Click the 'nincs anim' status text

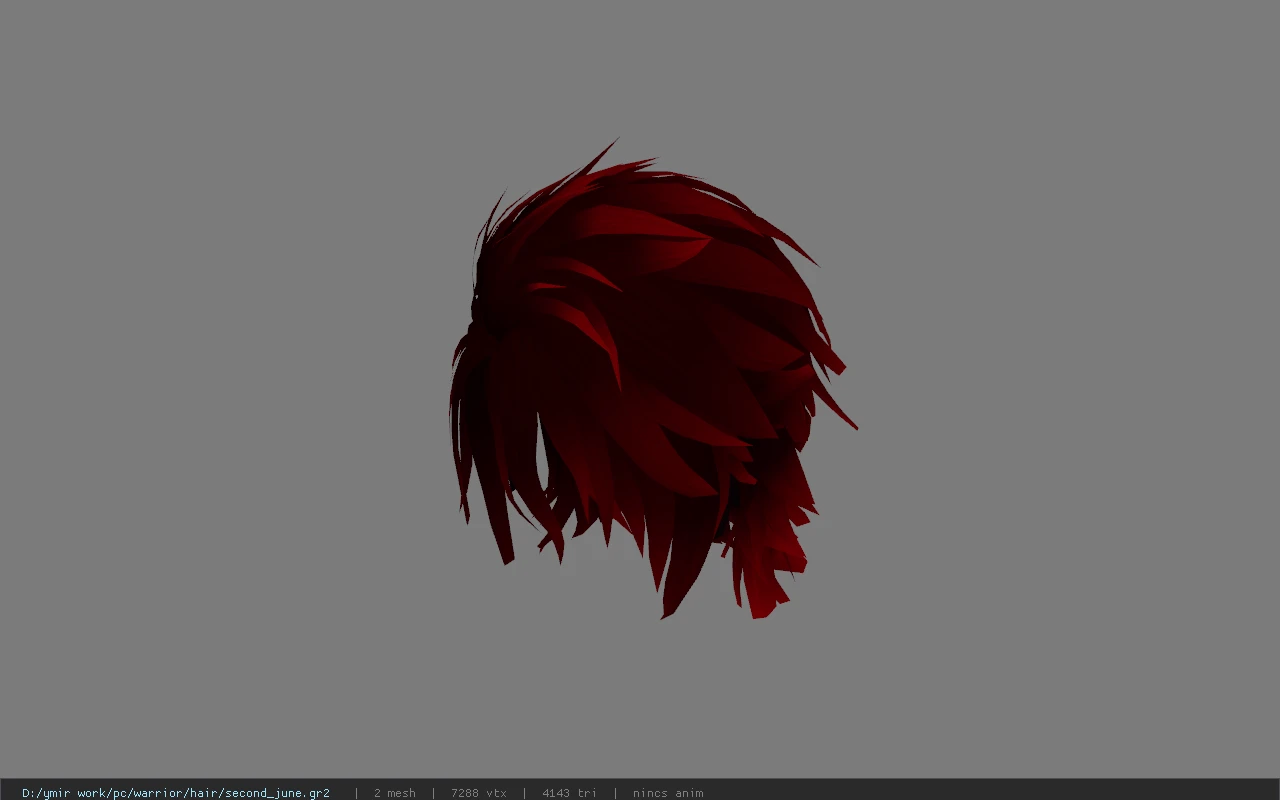pos(668,793)
